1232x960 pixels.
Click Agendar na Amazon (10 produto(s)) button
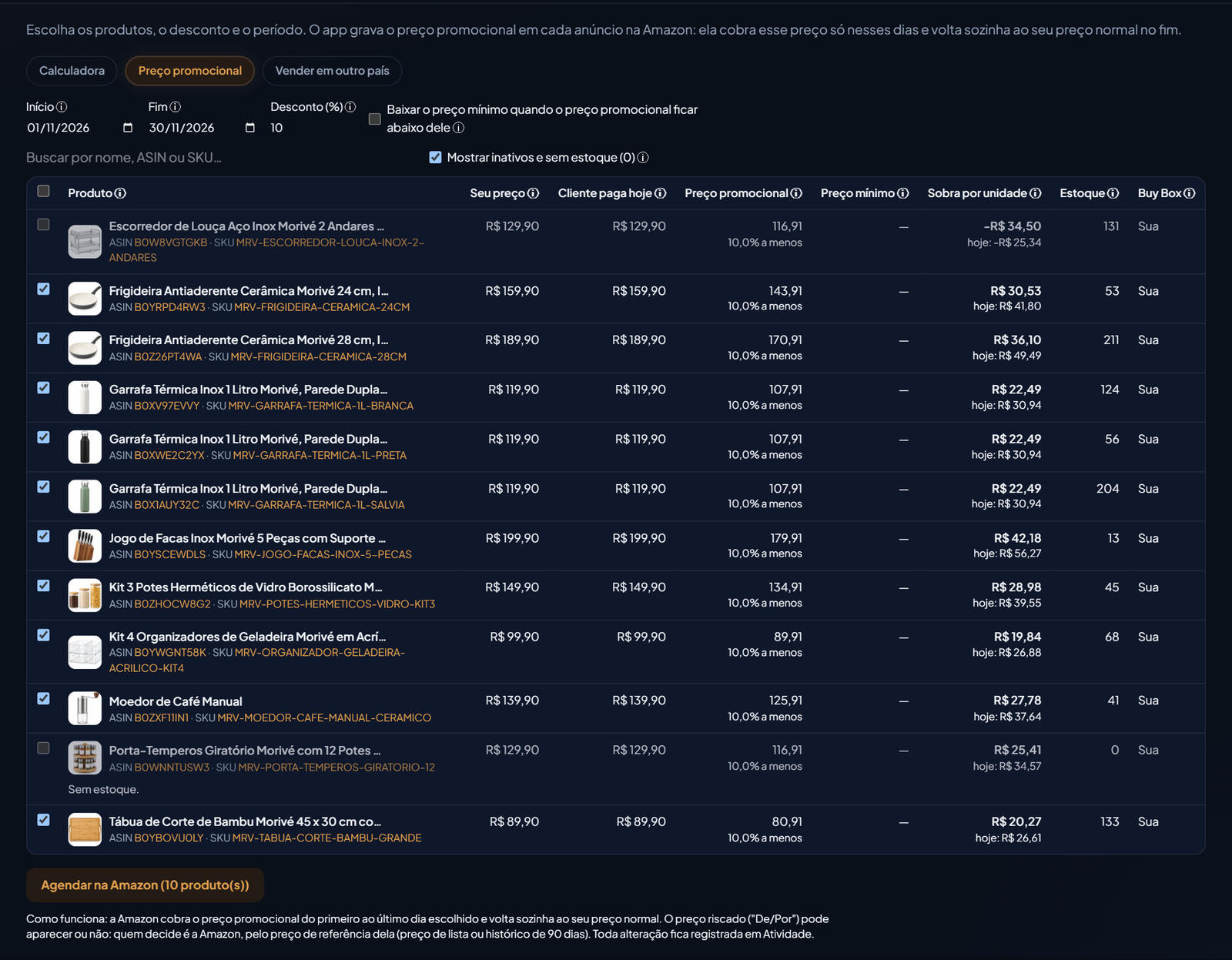click(x=145, y=885)
